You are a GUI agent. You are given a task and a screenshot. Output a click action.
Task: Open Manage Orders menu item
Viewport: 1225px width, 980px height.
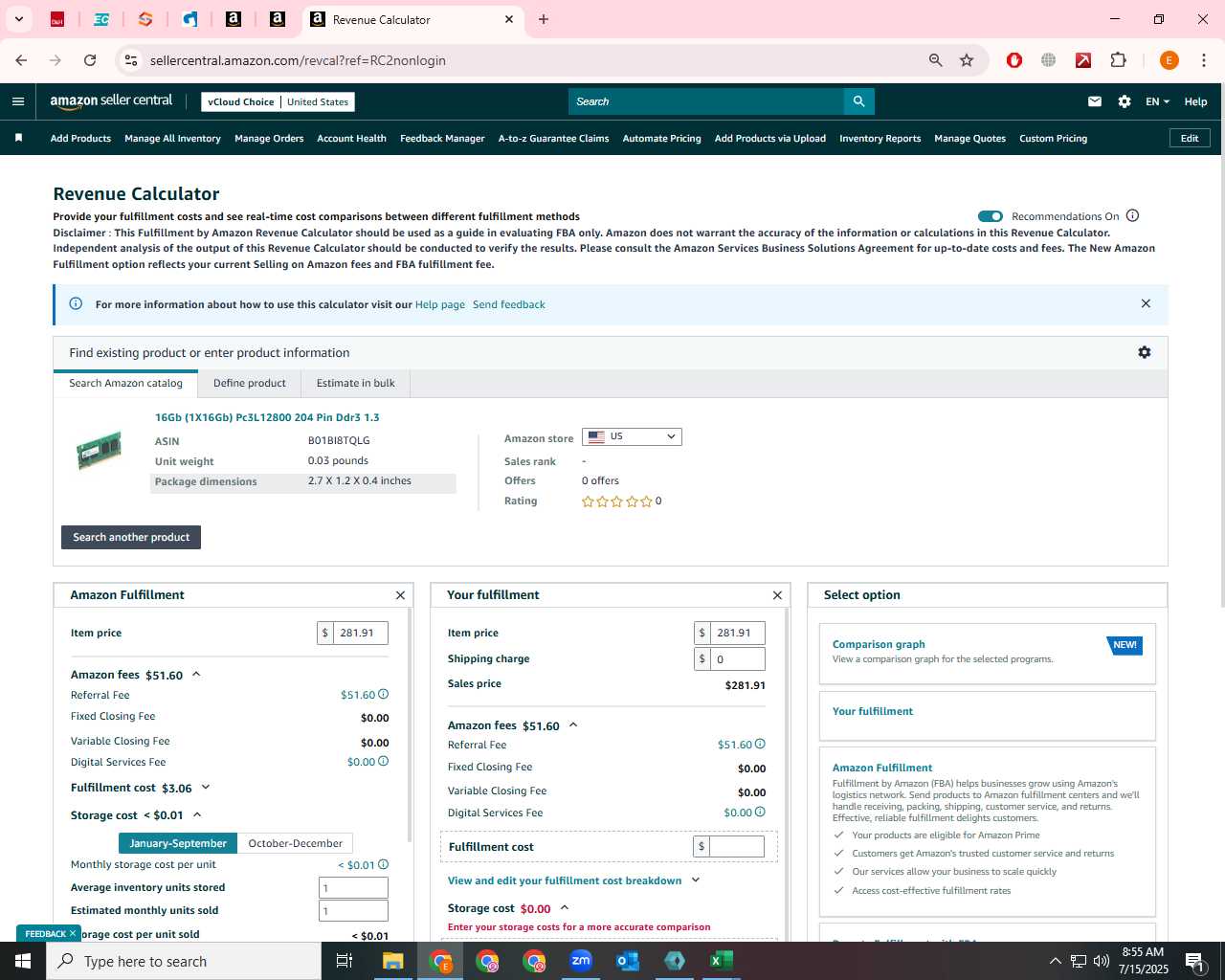click(x=269, y=138)
